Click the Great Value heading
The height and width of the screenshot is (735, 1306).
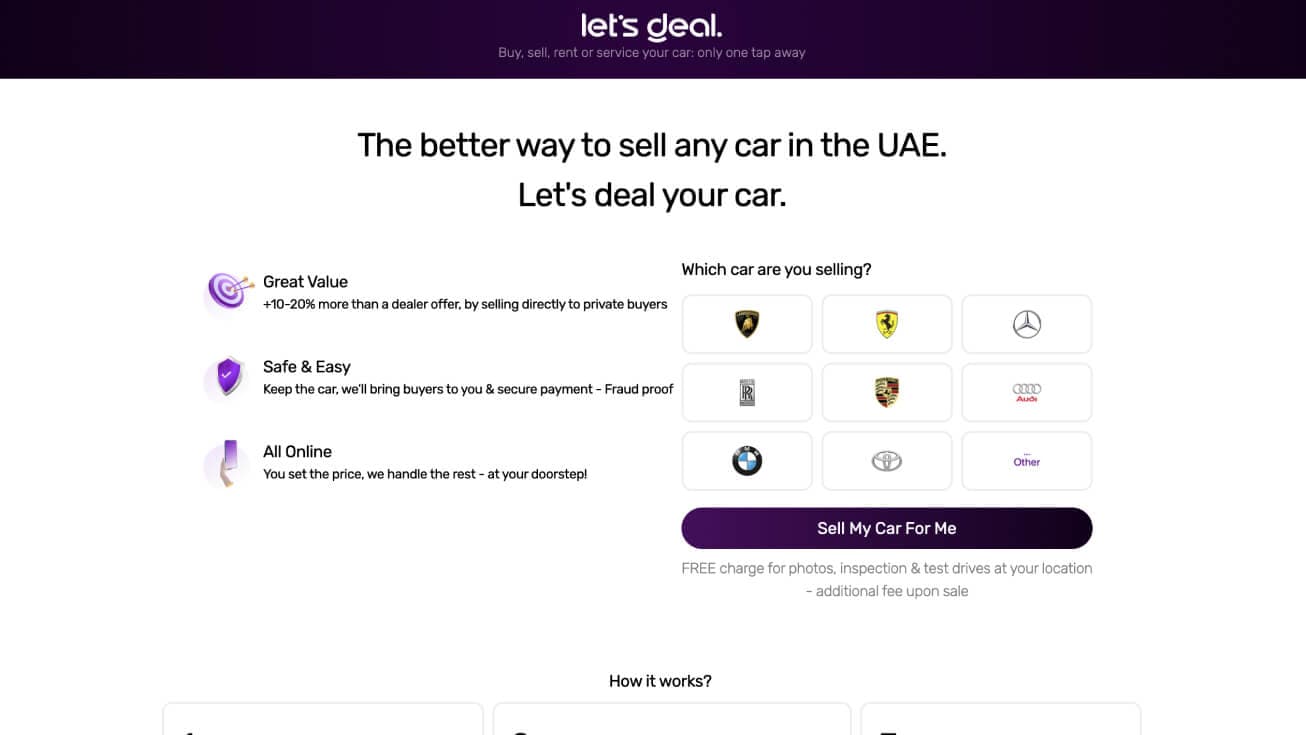tap(305, 282)
